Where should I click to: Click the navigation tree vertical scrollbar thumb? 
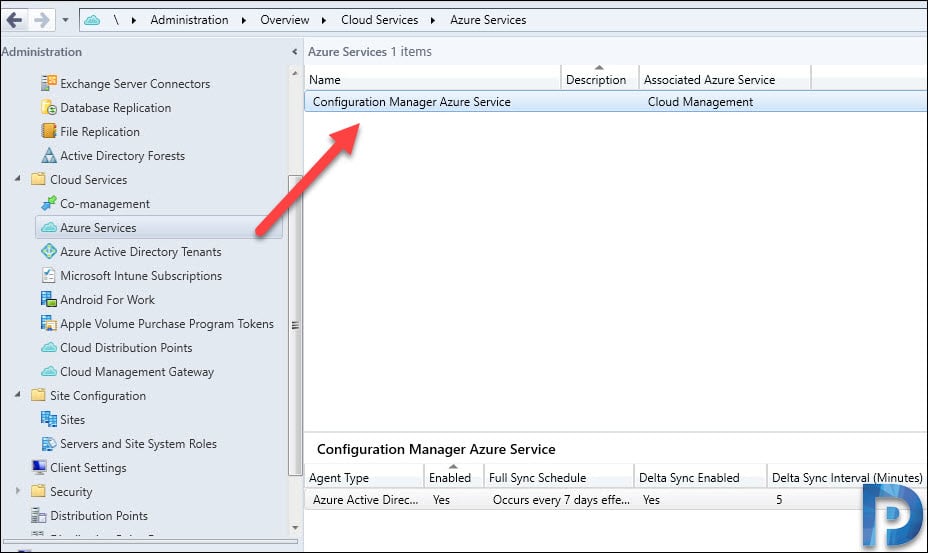pos(295,325)
